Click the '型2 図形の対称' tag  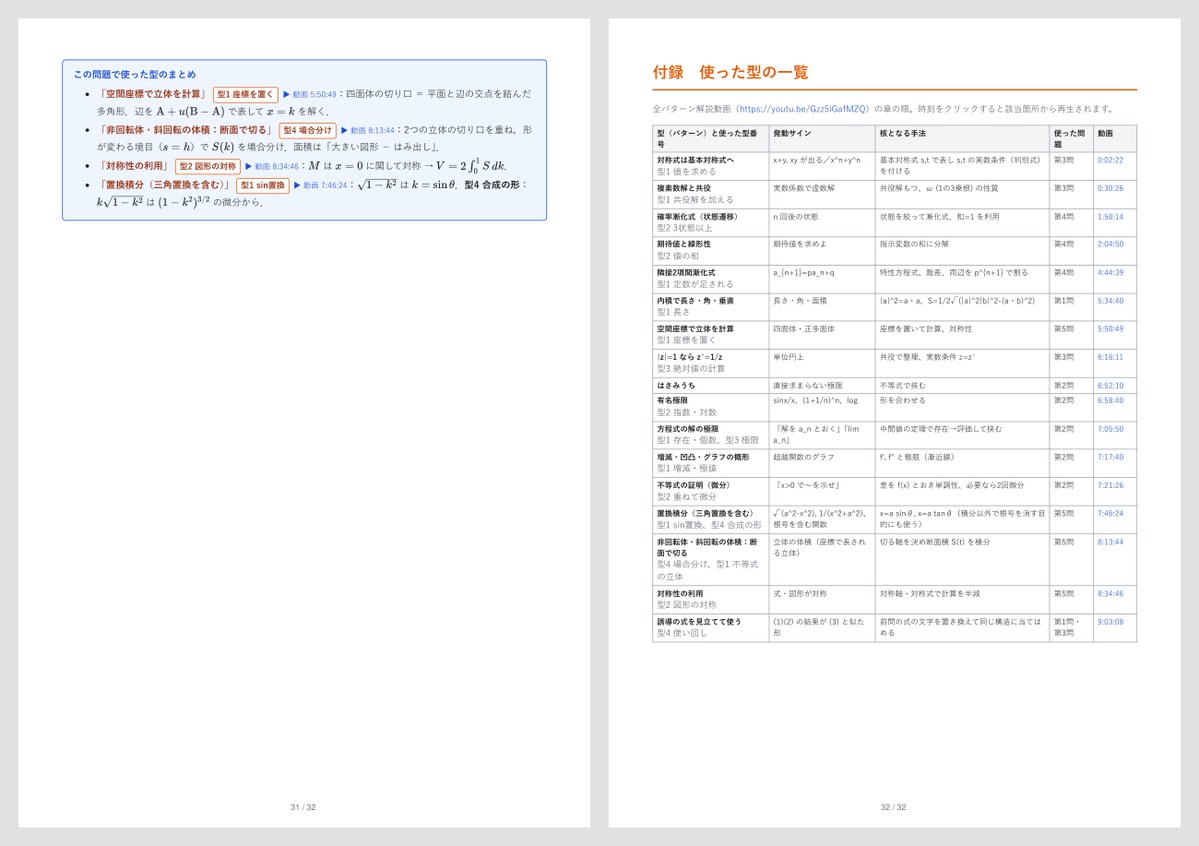[x=208, y=167]
